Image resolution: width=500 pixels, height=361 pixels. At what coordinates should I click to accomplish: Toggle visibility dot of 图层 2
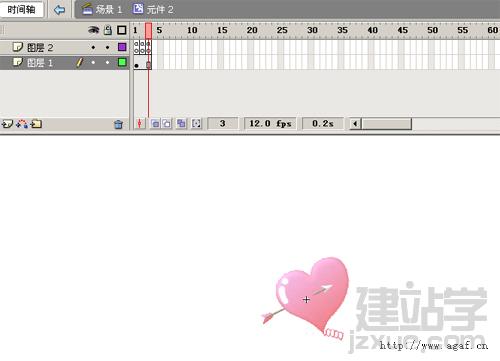tap(93, 48)
